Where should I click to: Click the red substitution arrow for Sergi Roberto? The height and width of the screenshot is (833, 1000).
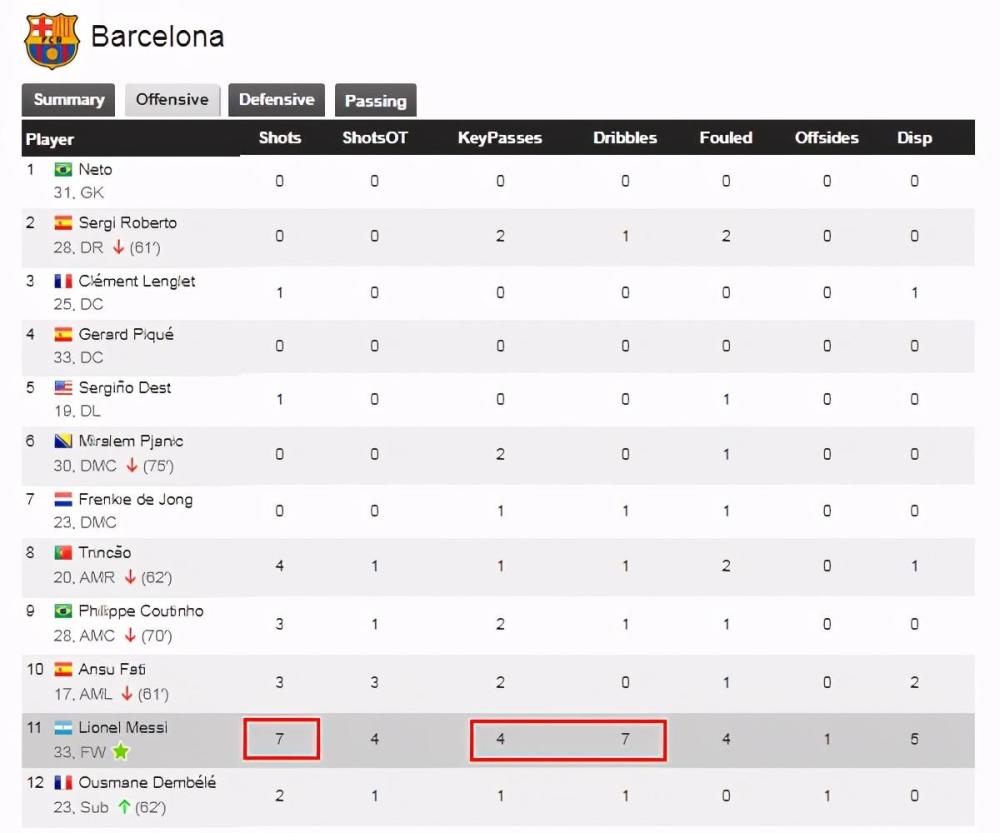pyautogui.click(x=118, y=247)
